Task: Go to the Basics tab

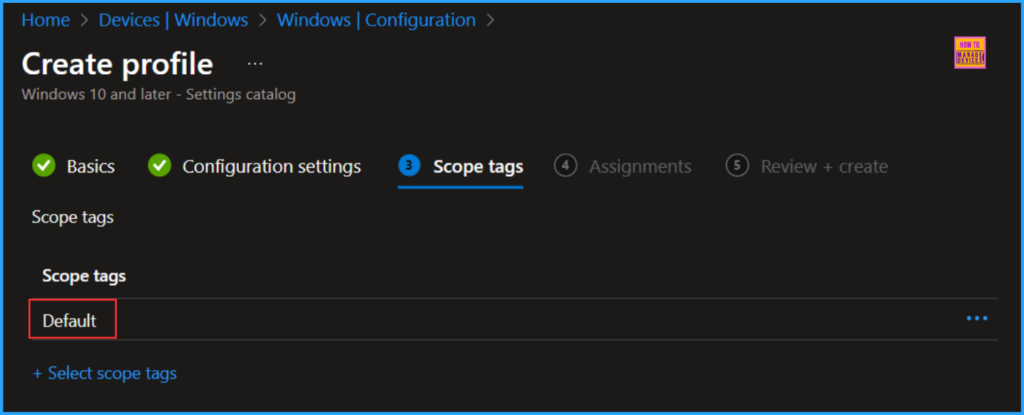Action: tap(90, 166)
